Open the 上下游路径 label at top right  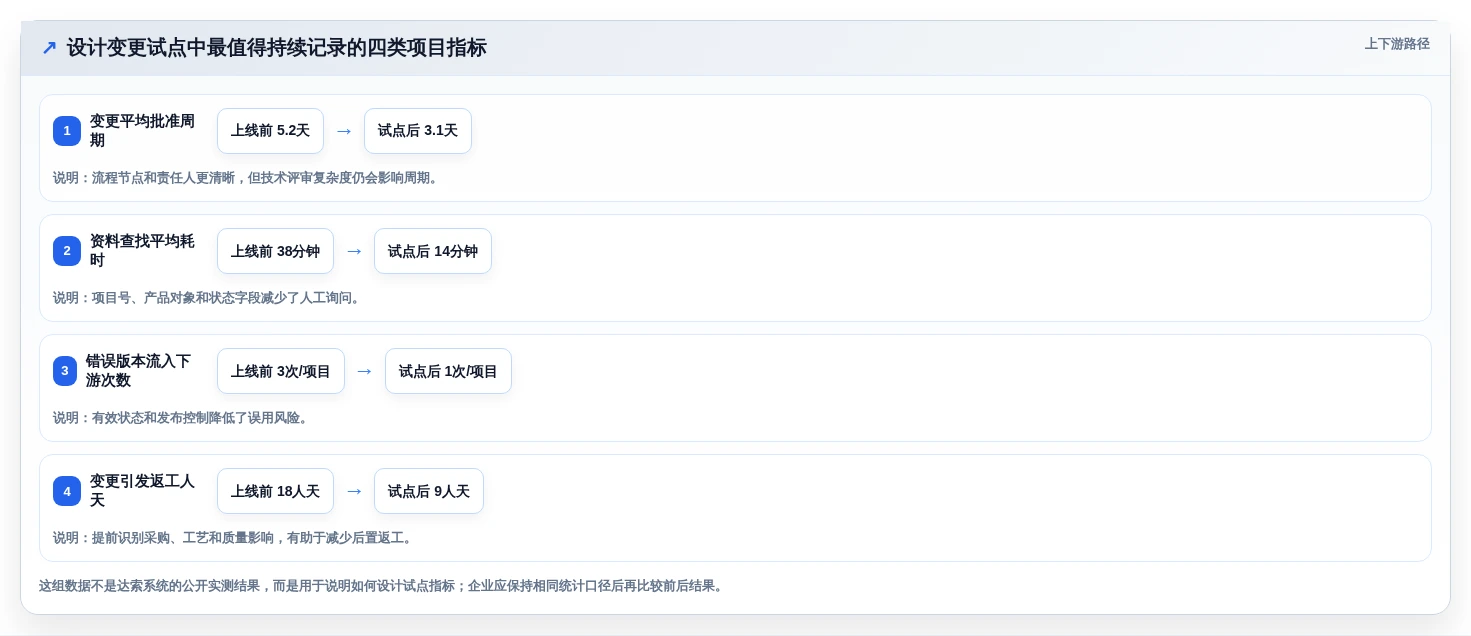pos(1397,44)
